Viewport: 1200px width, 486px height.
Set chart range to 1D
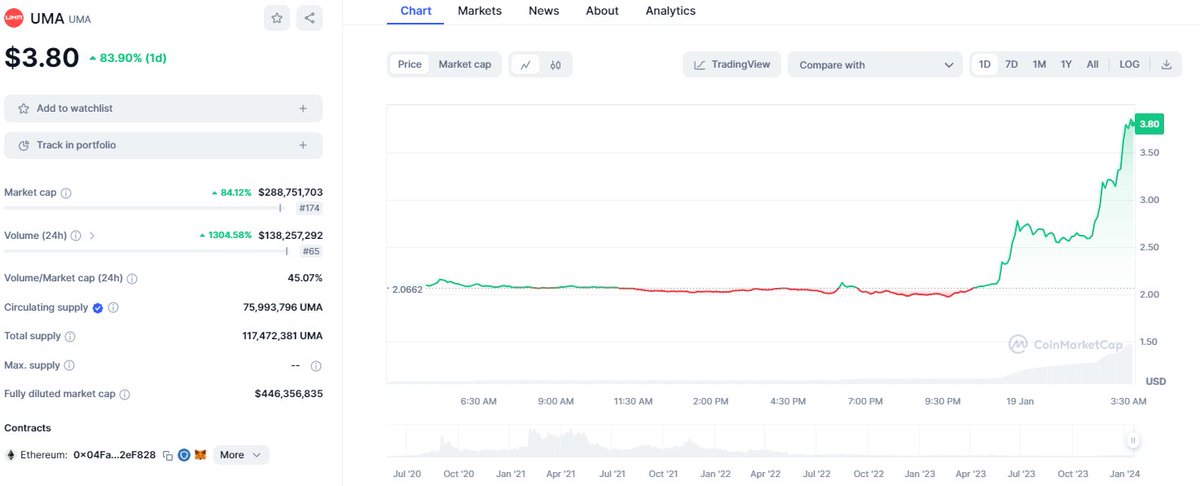pos(985,64)
